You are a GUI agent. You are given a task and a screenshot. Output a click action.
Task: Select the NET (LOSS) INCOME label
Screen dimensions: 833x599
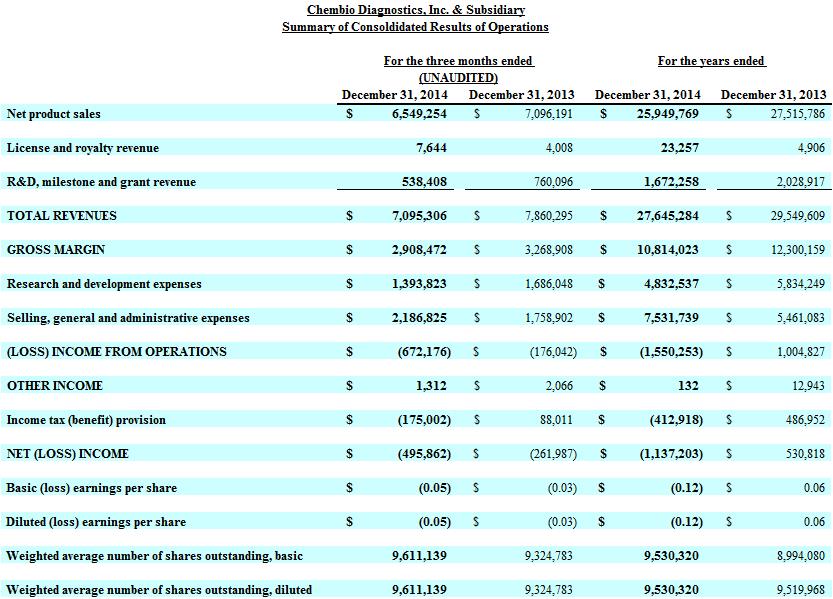[67, 453]
